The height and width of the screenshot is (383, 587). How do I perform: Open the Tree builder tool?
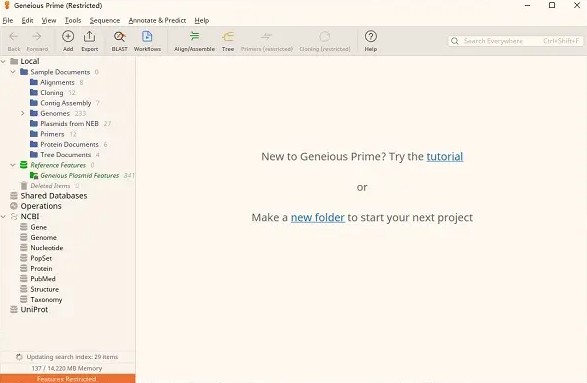coord(228,41)
